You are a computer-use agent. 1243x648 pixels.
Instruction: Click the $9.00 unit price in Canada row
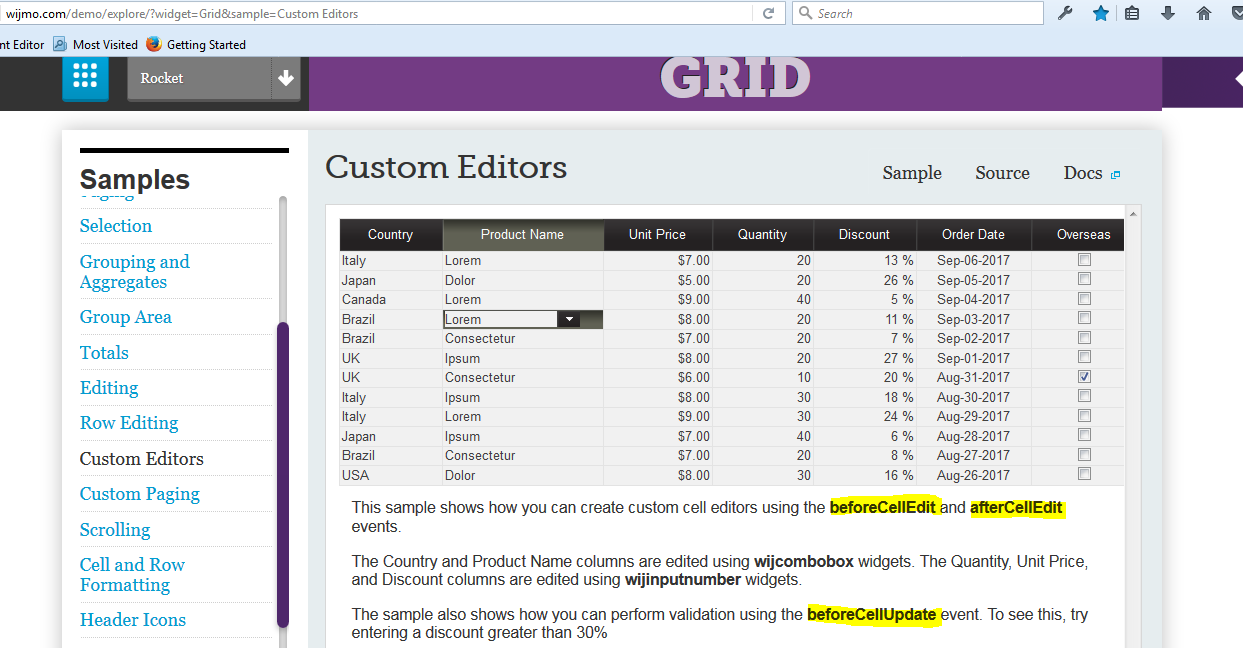click(x=658, y=299)
